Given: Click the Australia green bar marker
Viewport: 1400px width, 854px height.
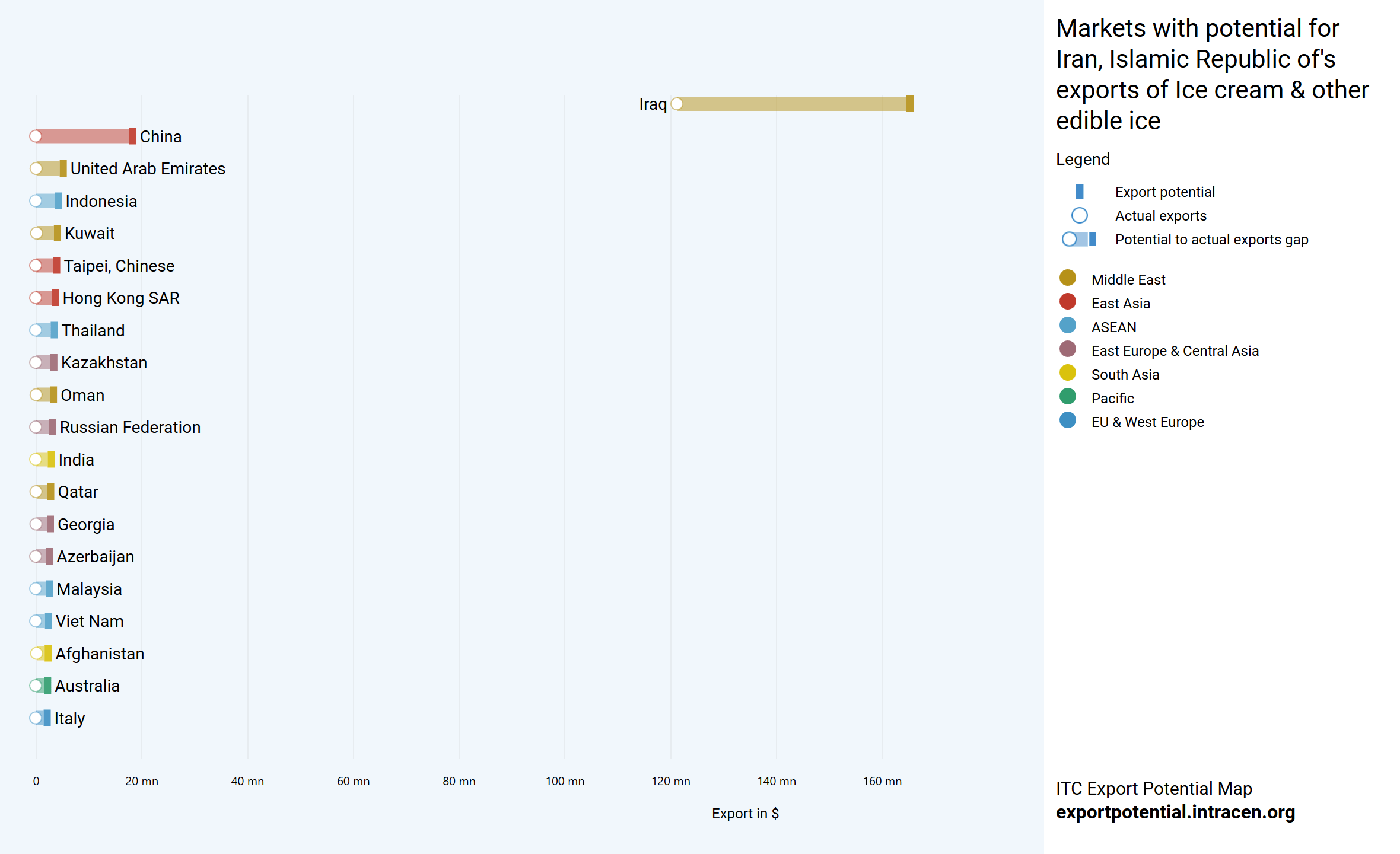Looking at the screenshot, I should coord(47,686).
